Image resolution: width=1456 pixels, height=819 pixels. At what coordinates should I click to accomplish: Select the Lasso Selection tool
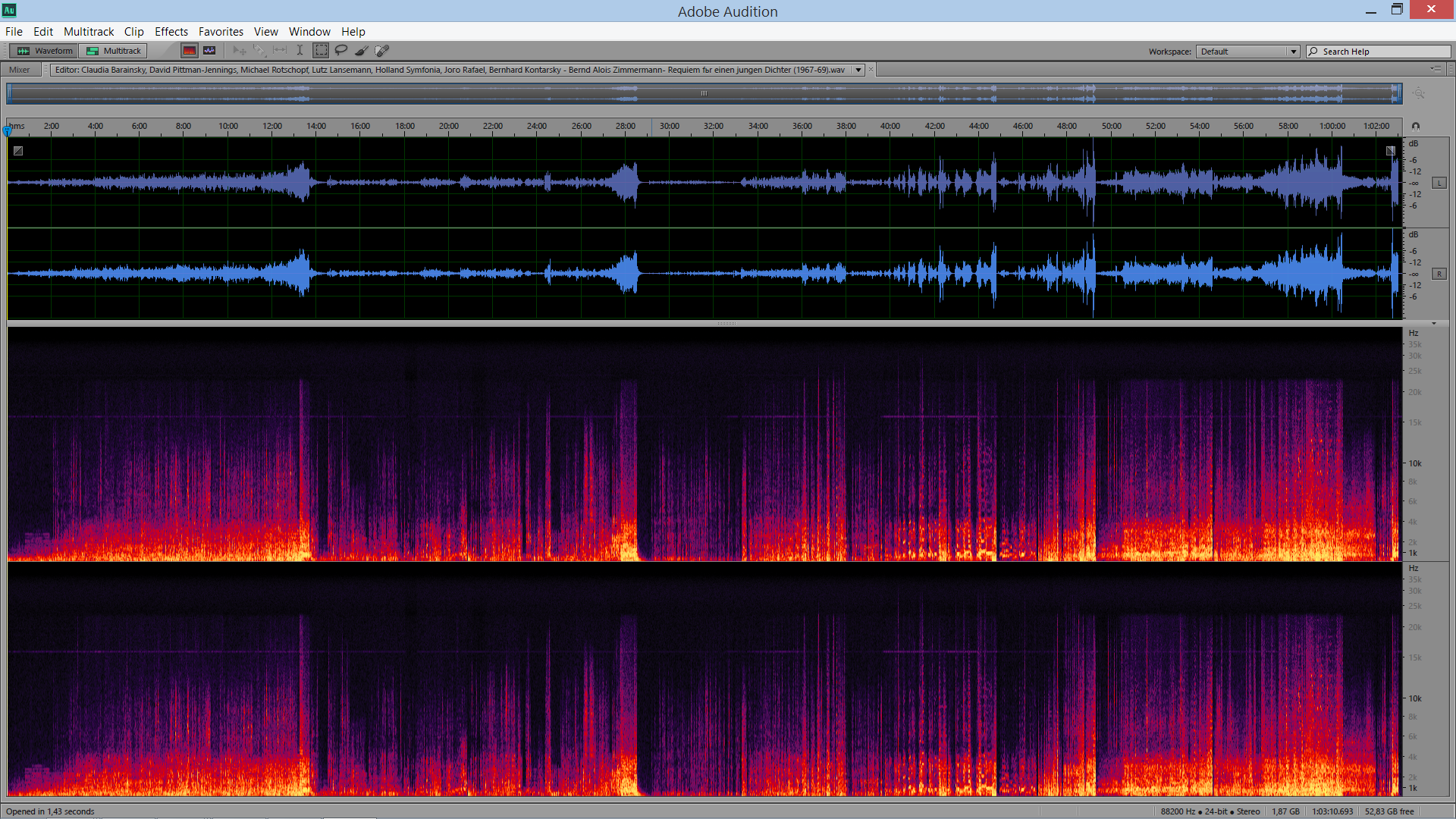(x=341, y=51)
